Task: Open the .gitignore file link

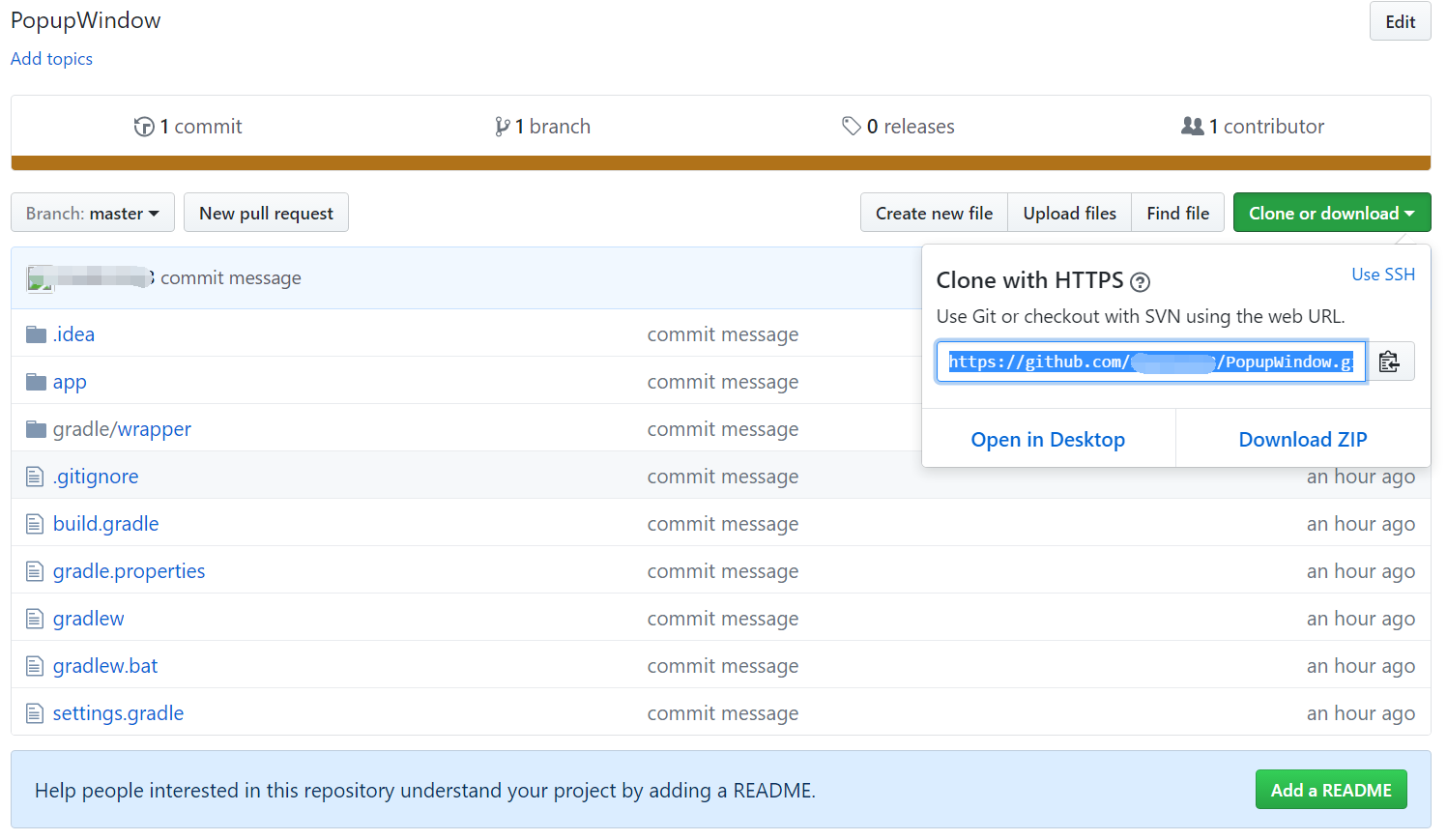Action: pos(96,477)
